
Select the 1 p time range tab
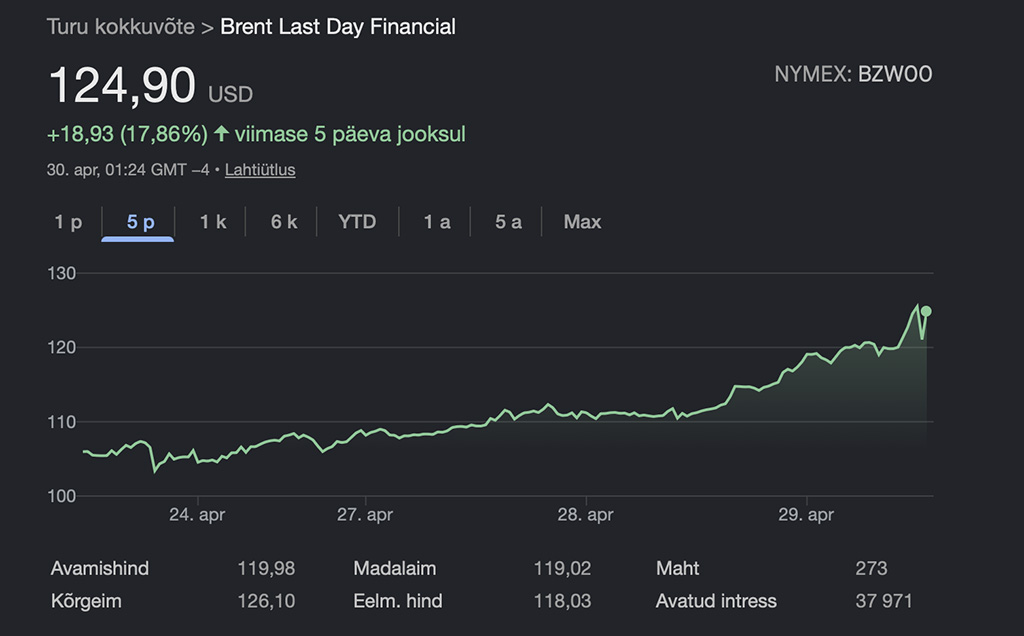[x=68, y=222]
